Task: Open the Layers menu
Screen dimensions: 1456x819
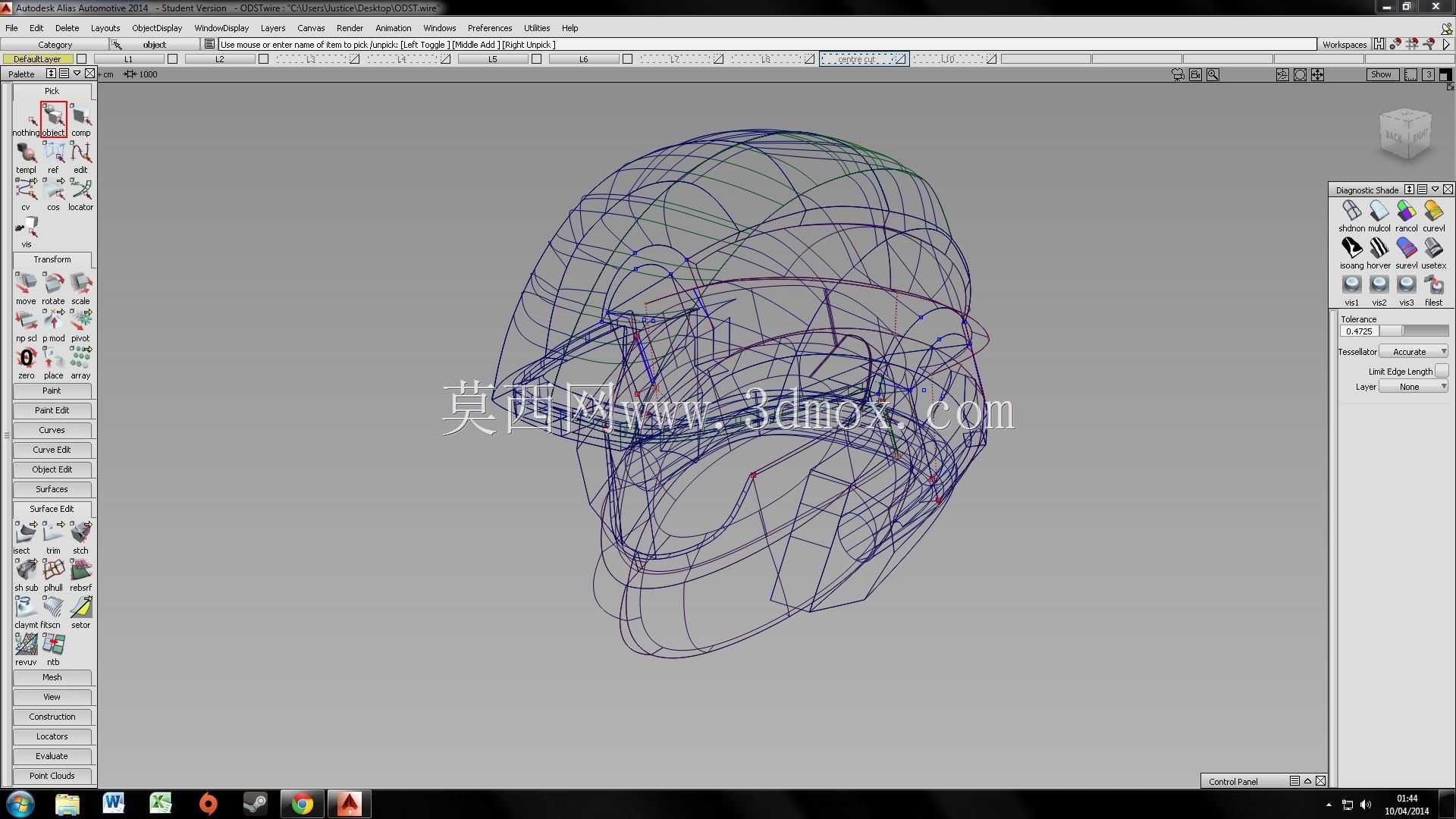Action: point(273,28)
